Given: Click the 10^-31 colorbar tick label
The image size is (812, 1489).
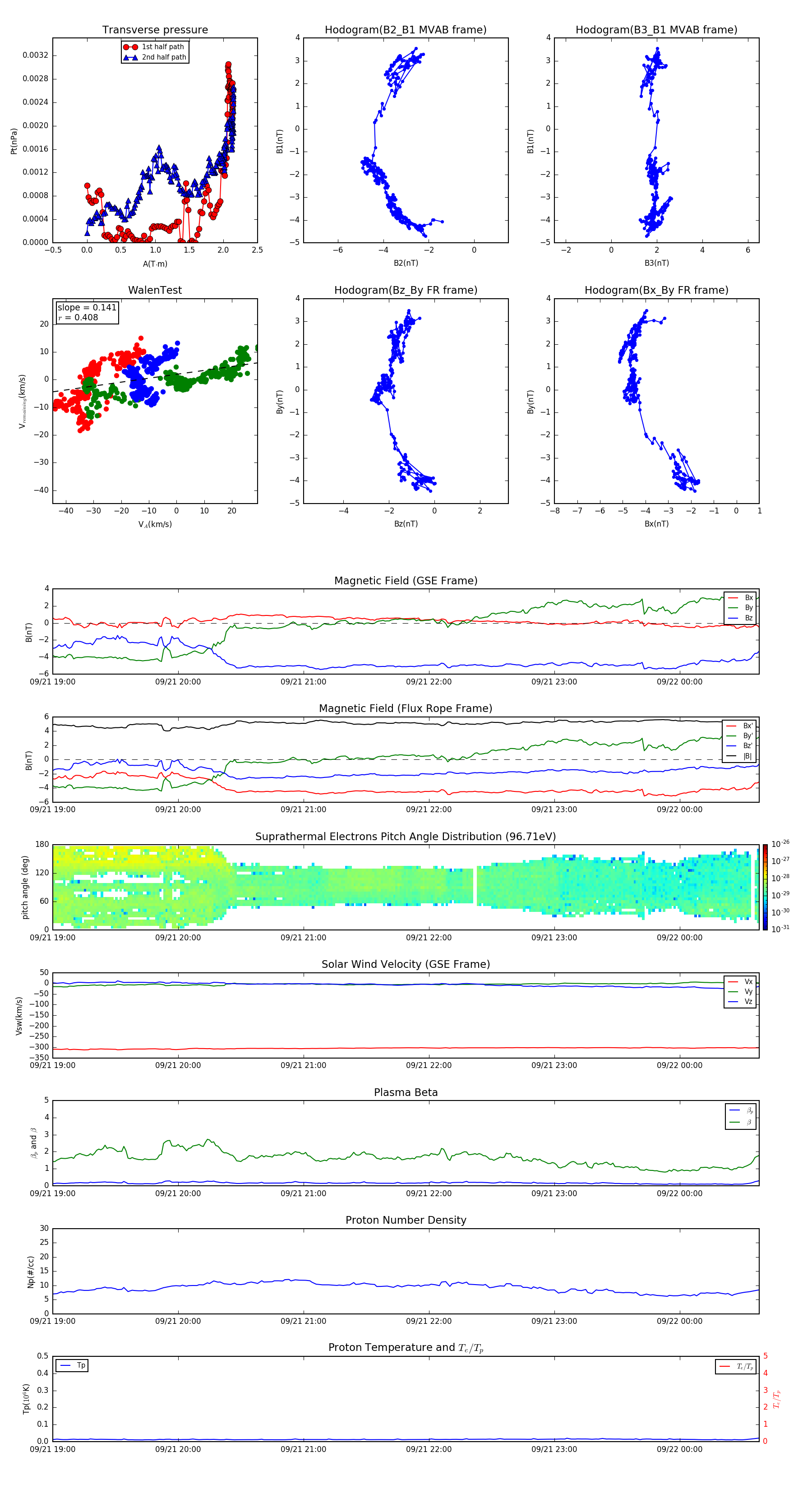Looking at the screenshot, I should click(780, 929).
